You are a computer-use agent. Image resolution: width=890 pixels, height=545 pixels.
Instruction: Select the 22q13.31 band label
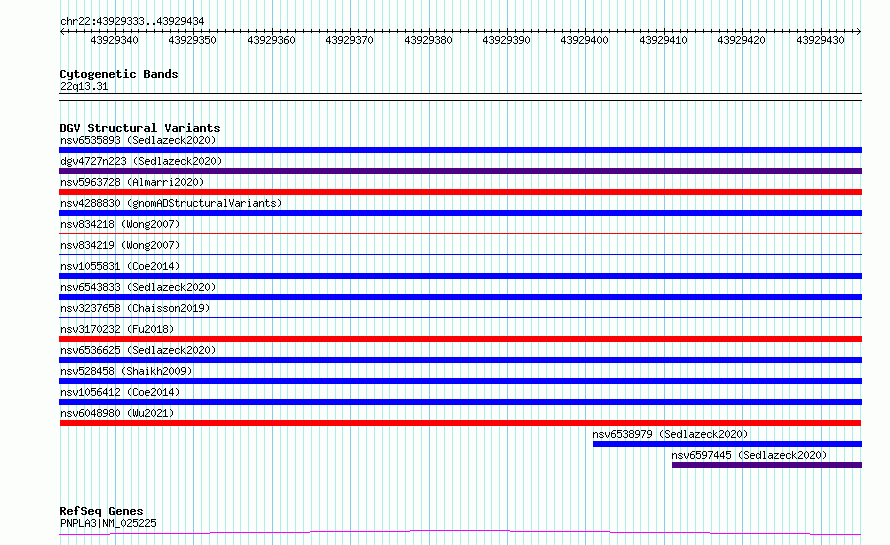tap(84, 86)
